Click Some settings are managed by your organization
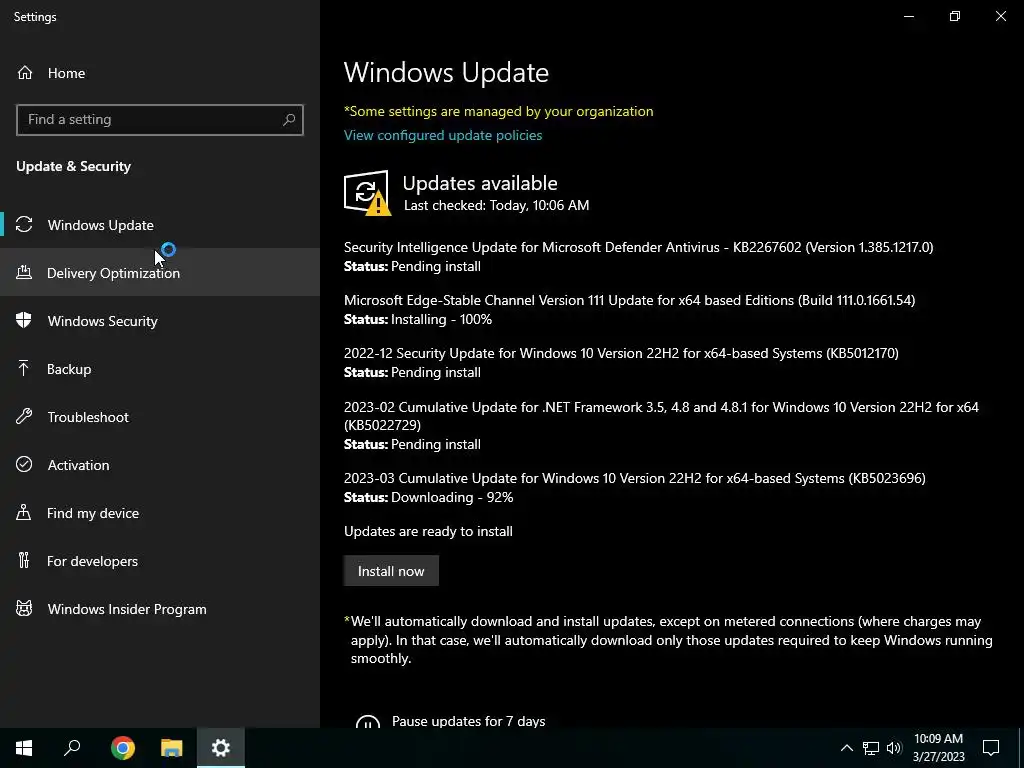The height and width of the screenshot is (768, 1024). (x=498, y=111)
